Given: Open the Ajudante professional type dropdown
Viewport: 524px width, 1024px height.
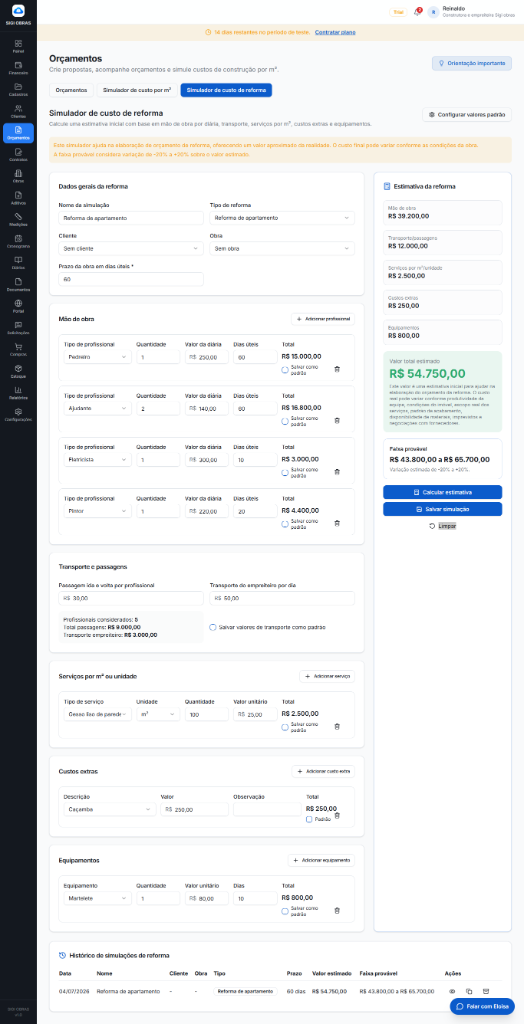Looking at the screenshot, I should tap(97, 408).
